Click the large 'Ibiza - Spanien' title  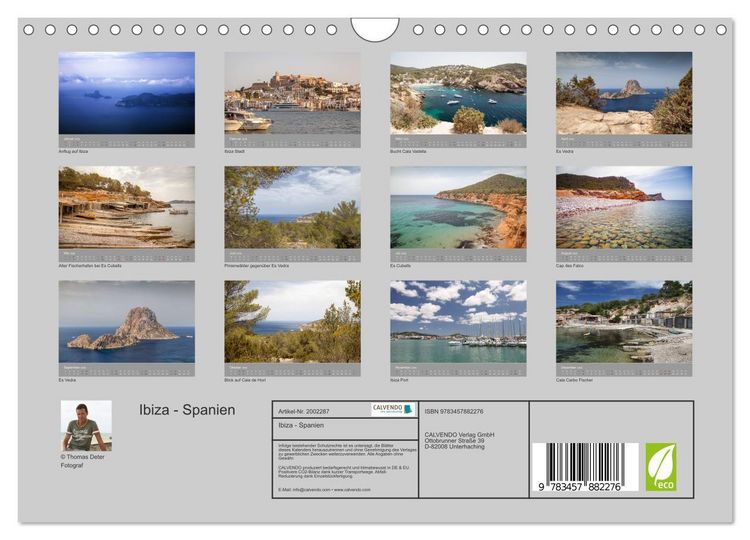click(187, 410)
